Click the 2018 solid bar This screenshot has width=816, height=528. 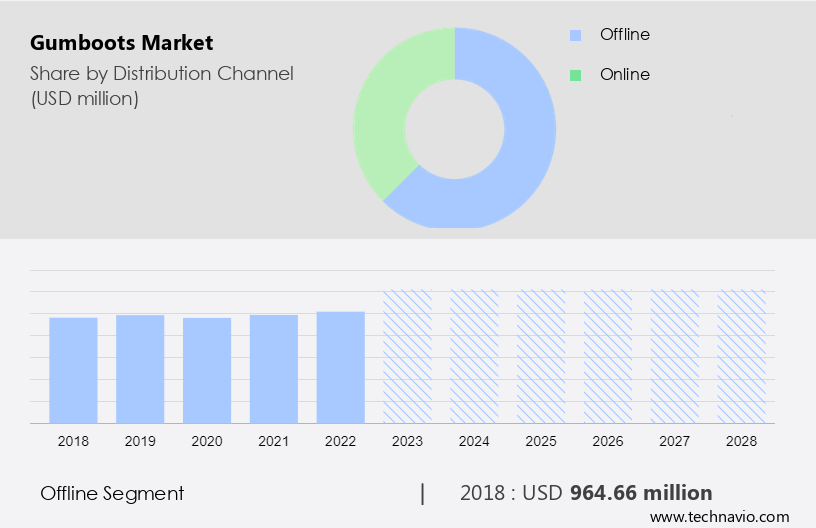tap(73, 370)
